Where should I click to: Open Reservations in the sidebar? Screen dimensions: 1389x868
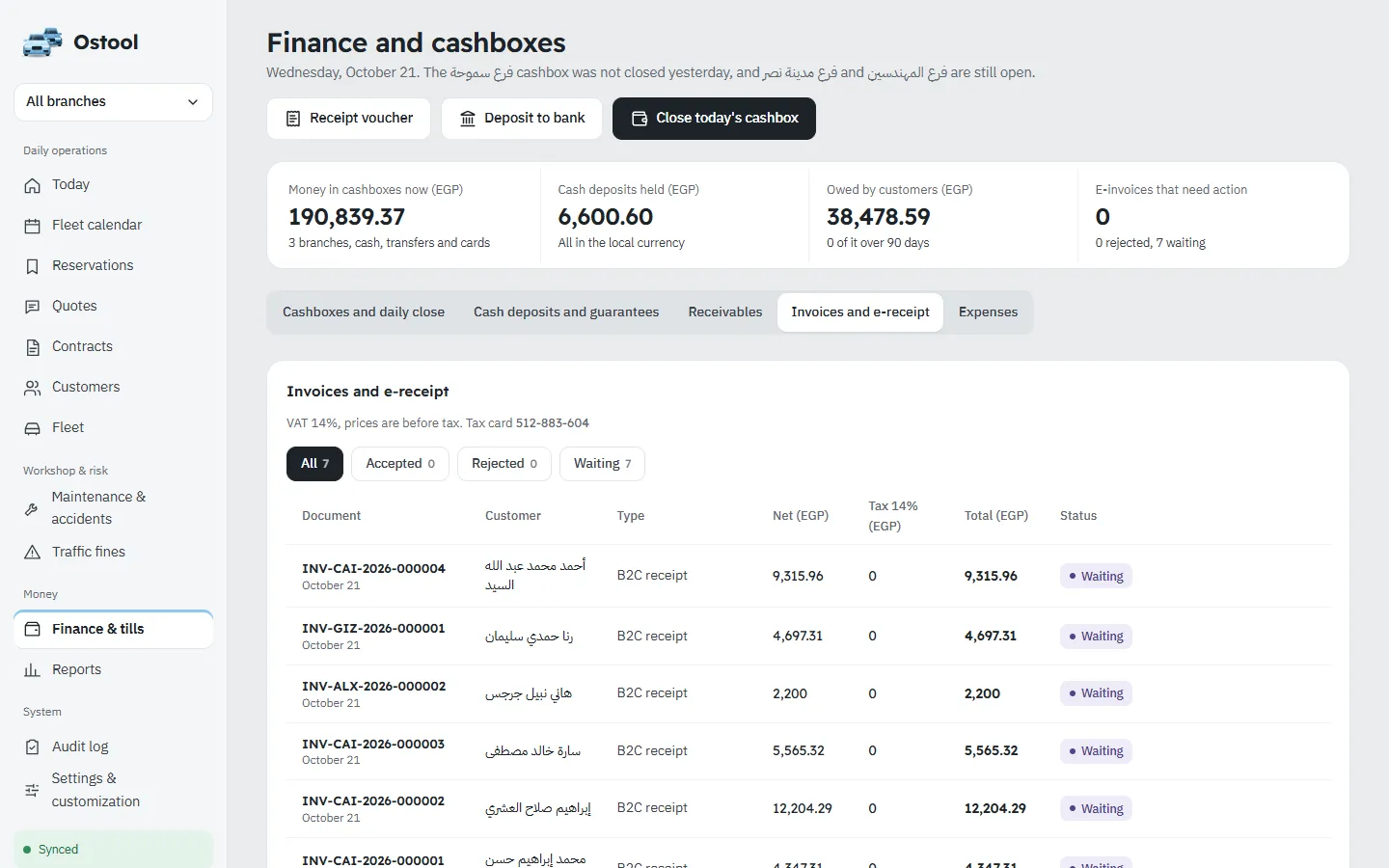click(x=113, y=266)
